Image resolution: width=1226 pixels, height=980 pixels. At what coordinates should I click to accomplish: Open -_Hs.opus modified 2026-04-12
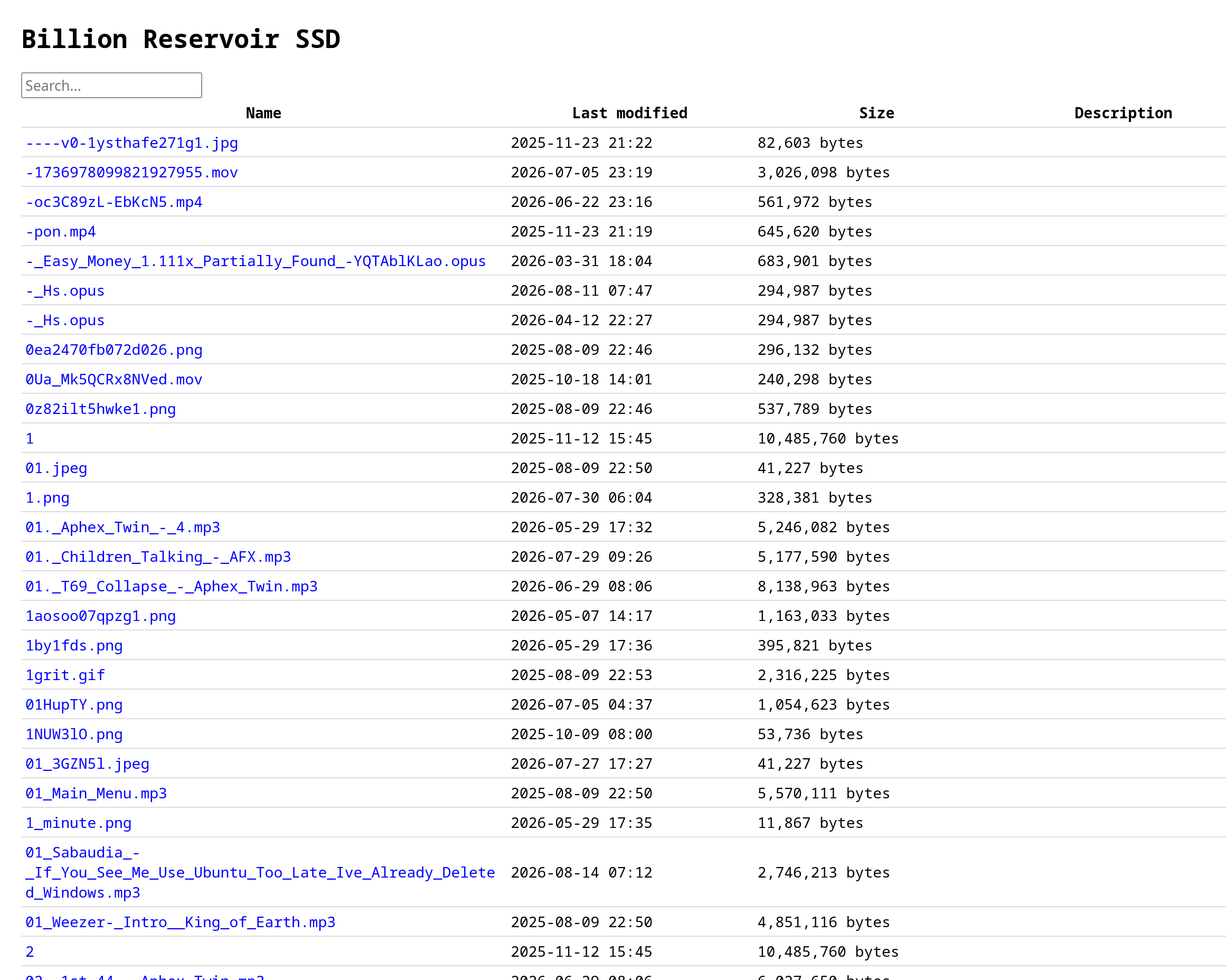(x=65, y=320)
